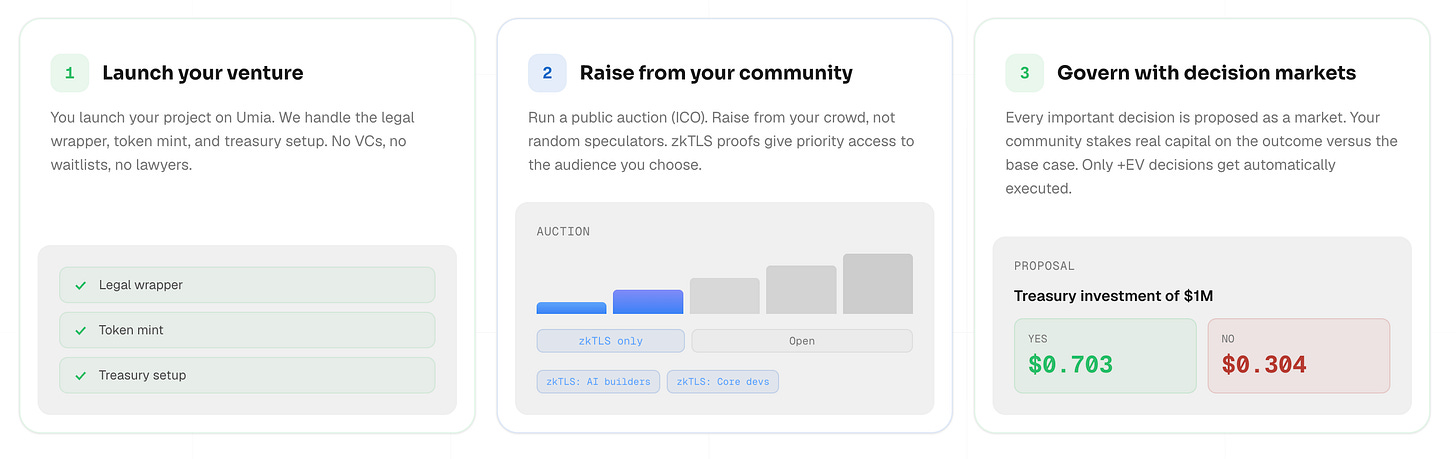Click the blue step 2 number badge
This screenshot has height=459, width=1456.
coord(547,73)
